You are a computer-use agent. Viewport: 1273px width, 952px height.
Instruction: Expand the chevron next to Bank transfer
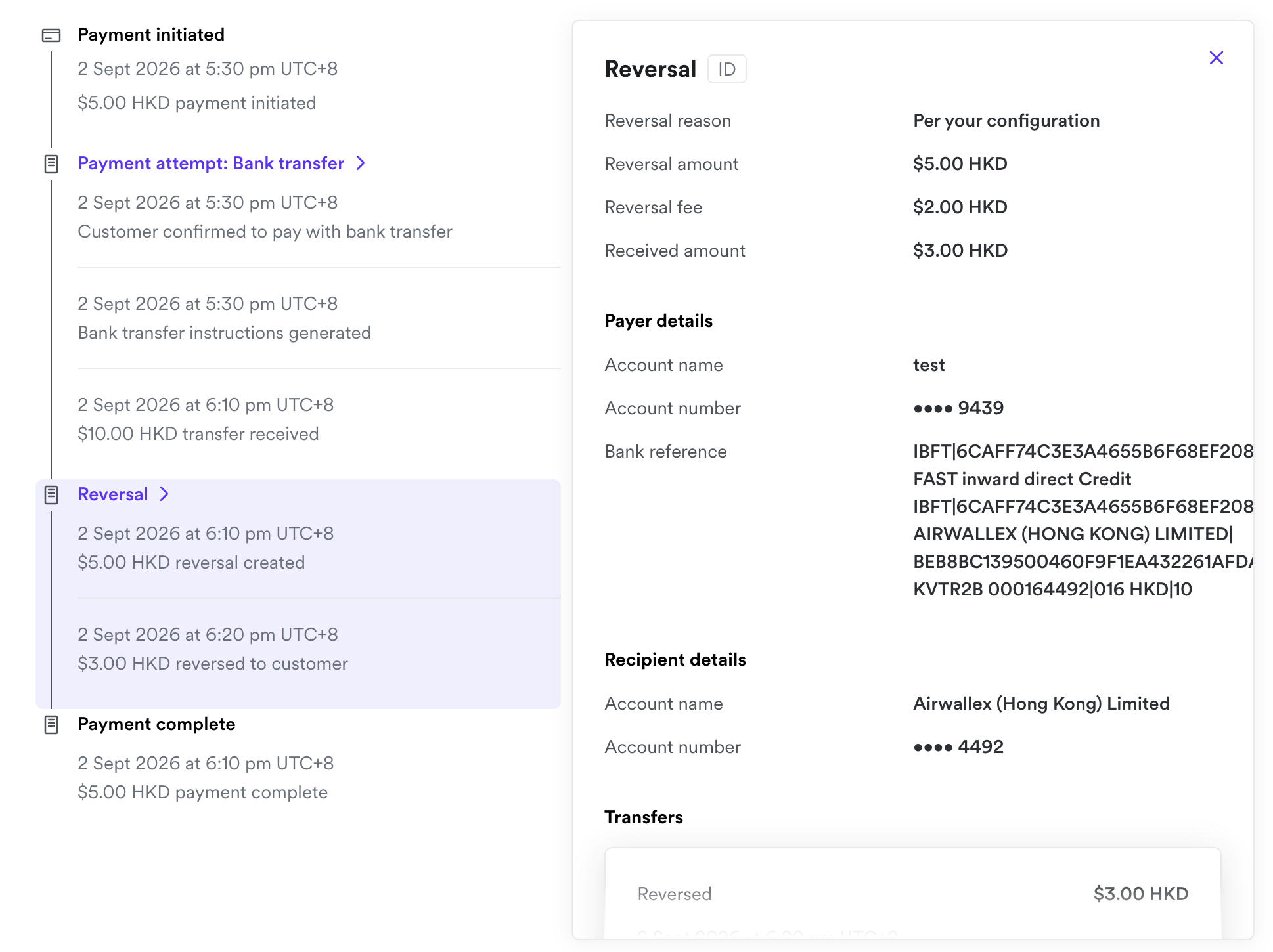(360, 163)
